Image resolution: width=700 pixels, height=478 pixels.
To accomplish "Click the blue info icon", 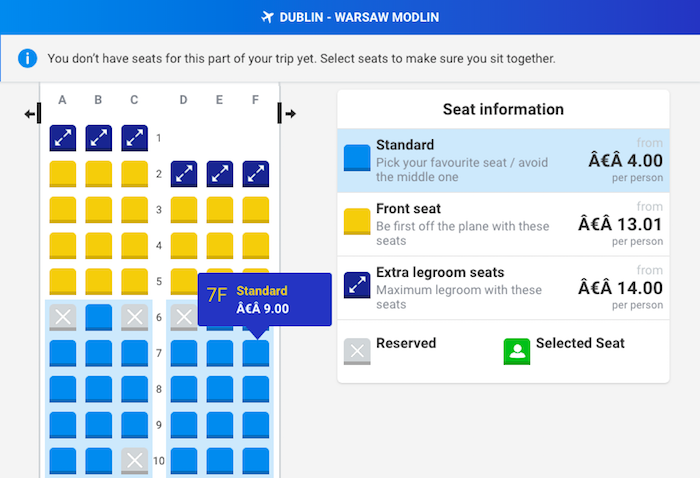I will pos(27,58).
